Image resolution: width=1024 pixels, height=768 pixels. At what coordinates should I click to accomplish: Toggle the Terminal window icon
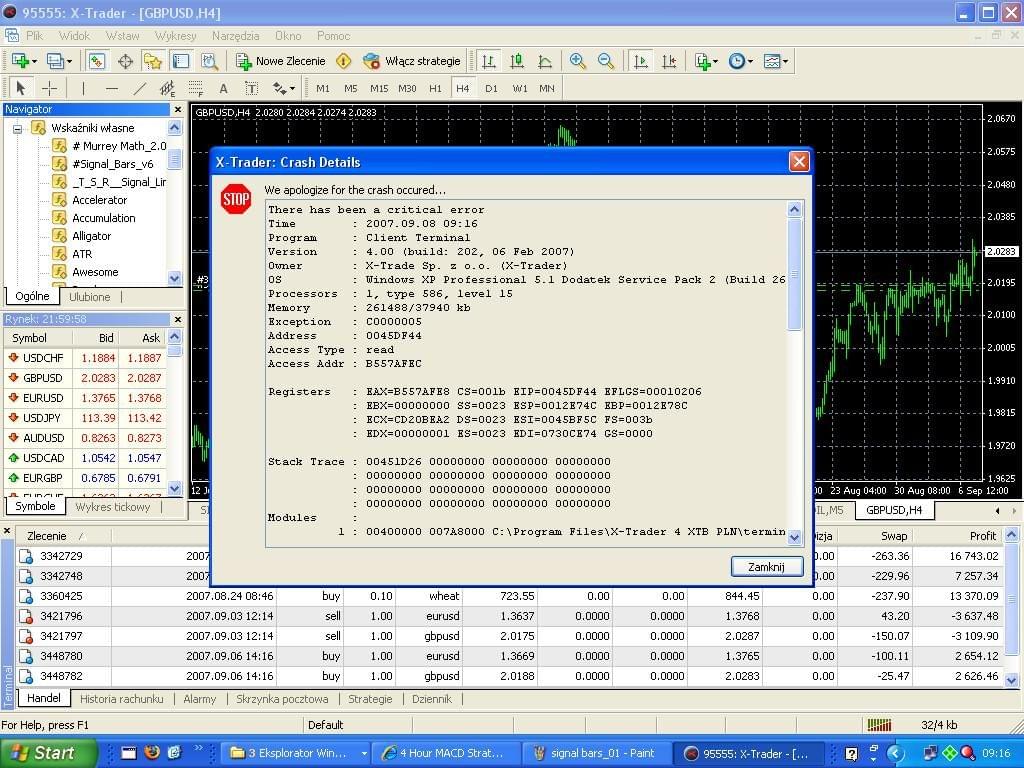click(181, 61)
